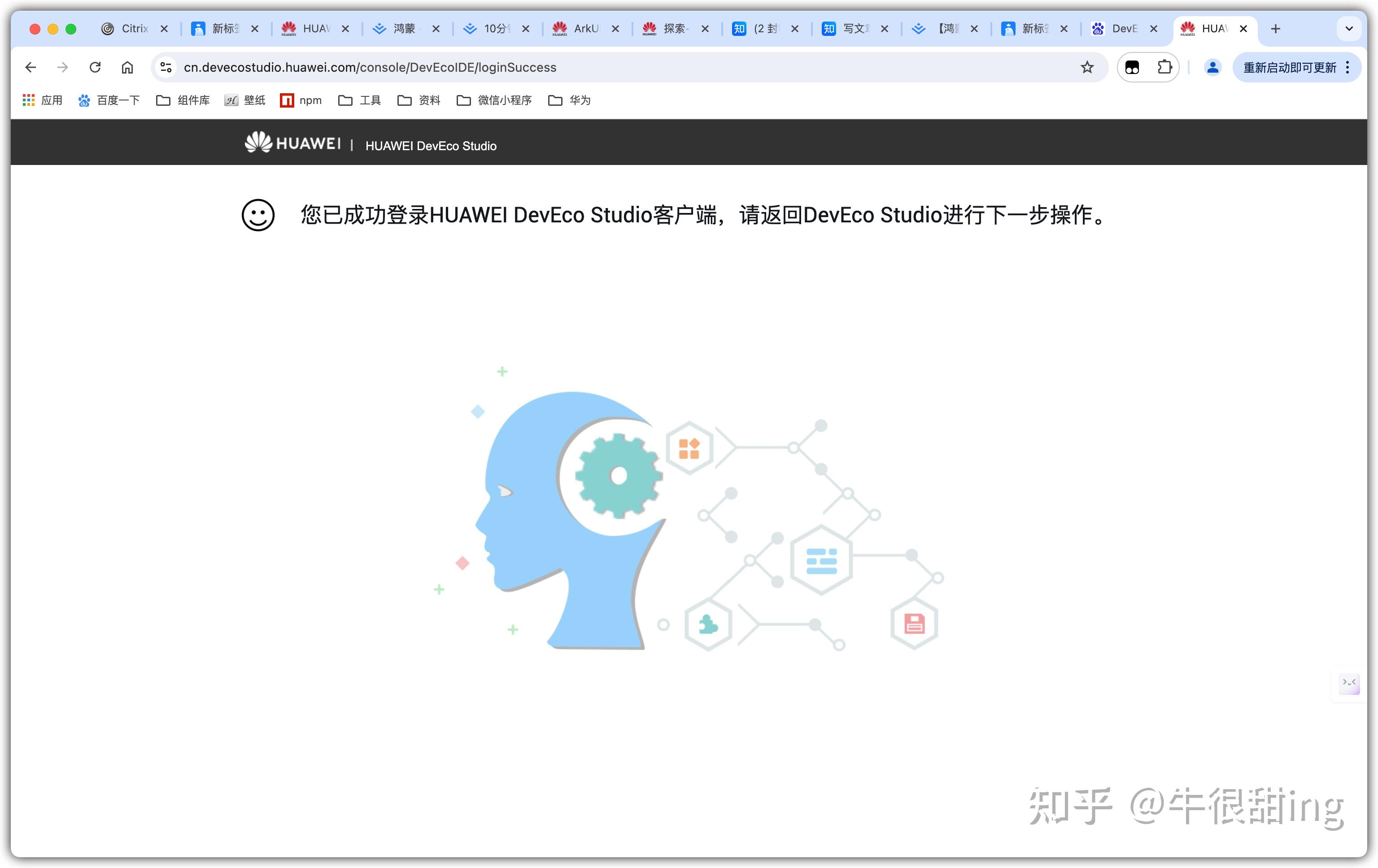Click 重新启动即可更新 update button
The width and height of the screenshot is (1378, 868).
pos(1289,67)
